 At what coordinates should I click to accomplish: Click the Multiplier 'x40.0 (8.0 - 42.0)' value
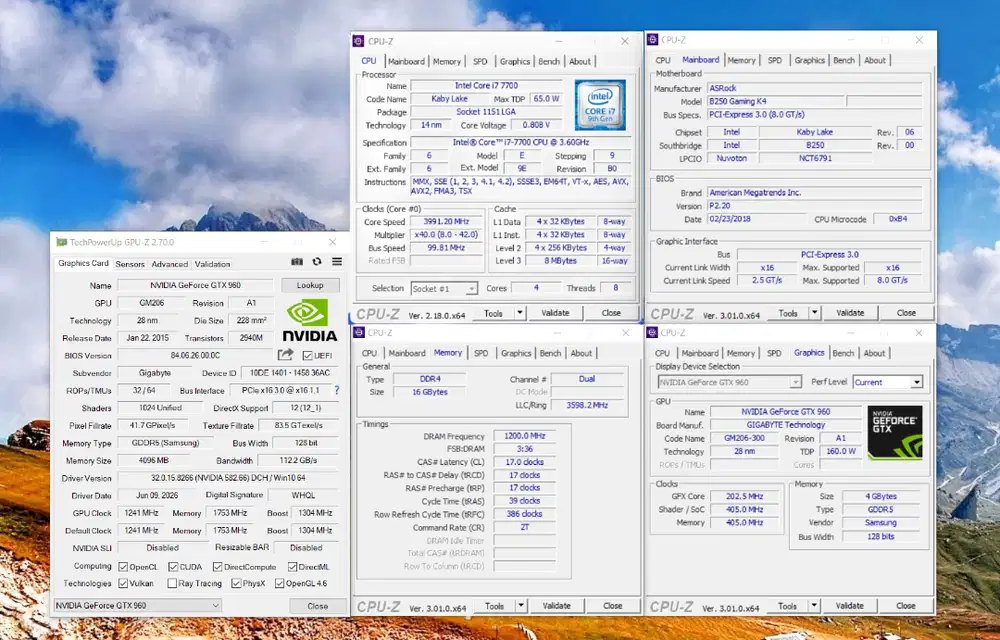coord(446,235)
